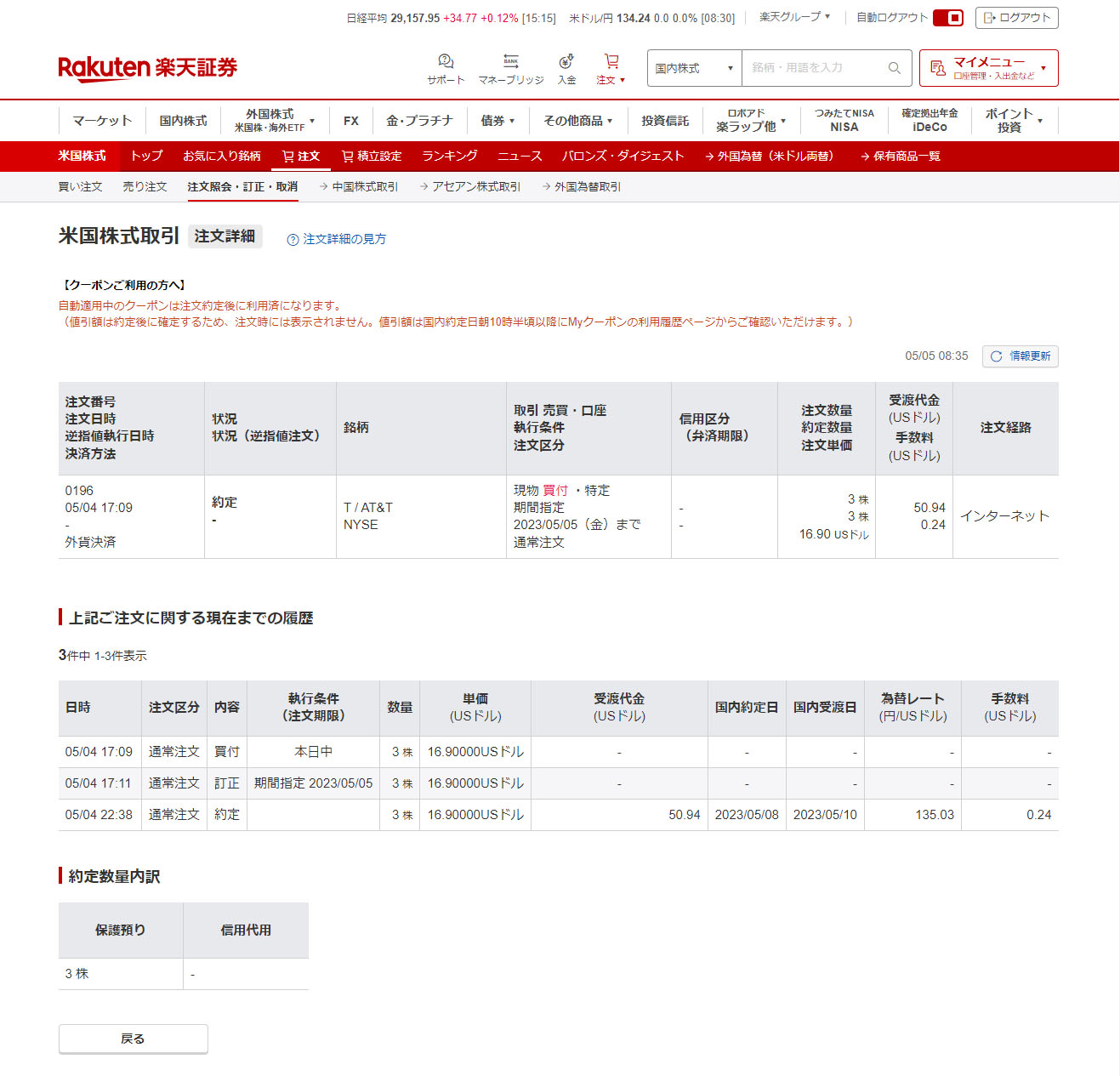Open the order (注文) cart icon
The image size is (1120, 1076).
pos(611,62)
